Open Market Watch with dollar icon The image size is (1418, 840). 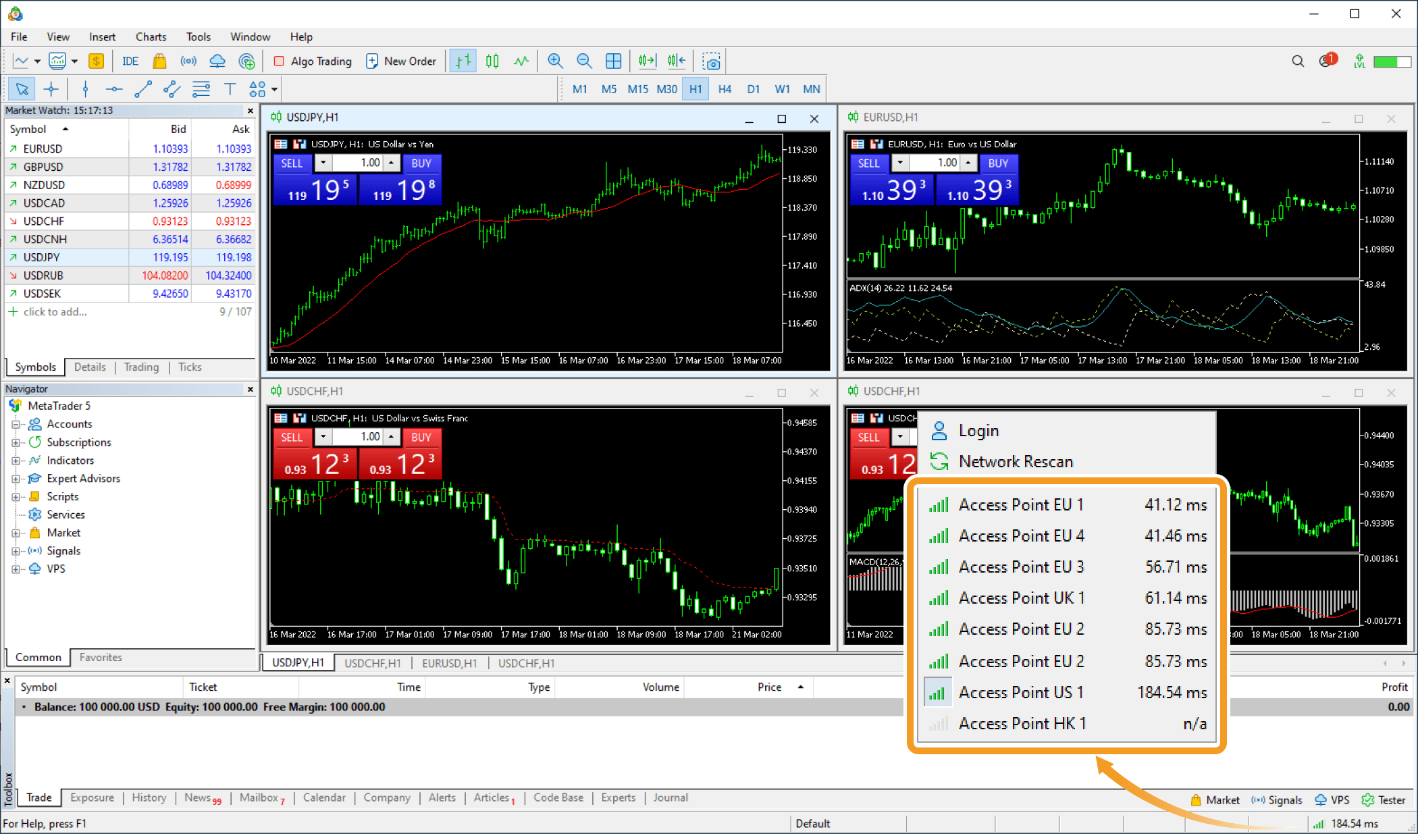[x=96, y=61]
